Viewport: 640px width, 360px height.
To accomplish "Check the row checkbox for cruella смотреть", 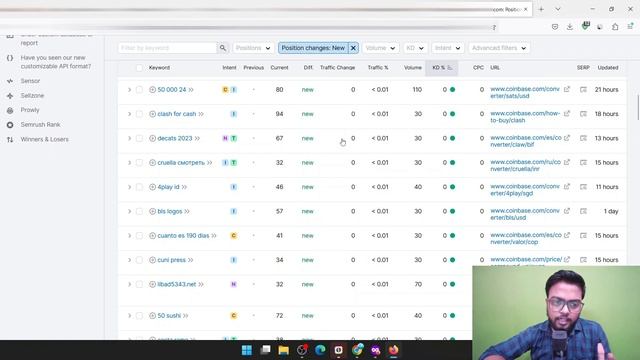I will click(139, 162).
